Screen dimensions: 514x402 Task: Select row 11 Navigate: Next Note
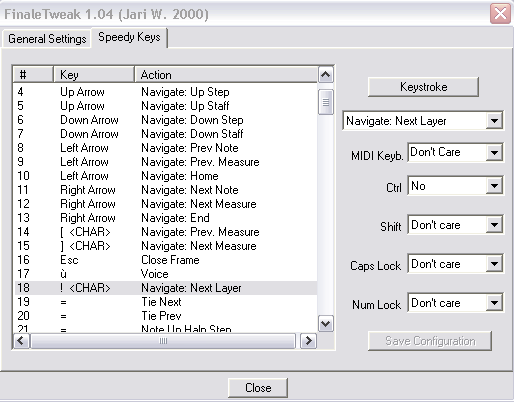[165, 190]
